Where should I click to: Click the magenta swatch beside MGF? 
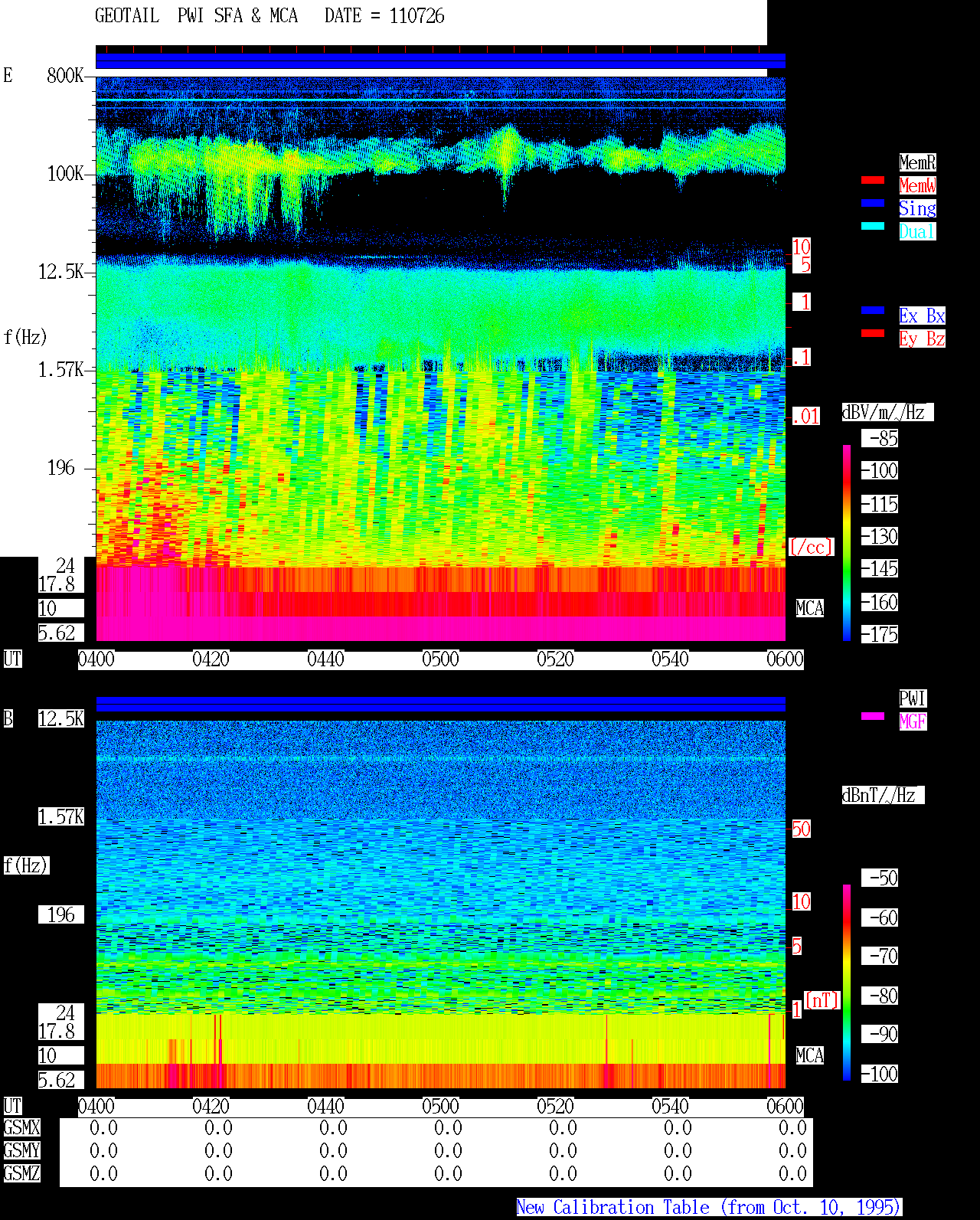click(873, 716)
